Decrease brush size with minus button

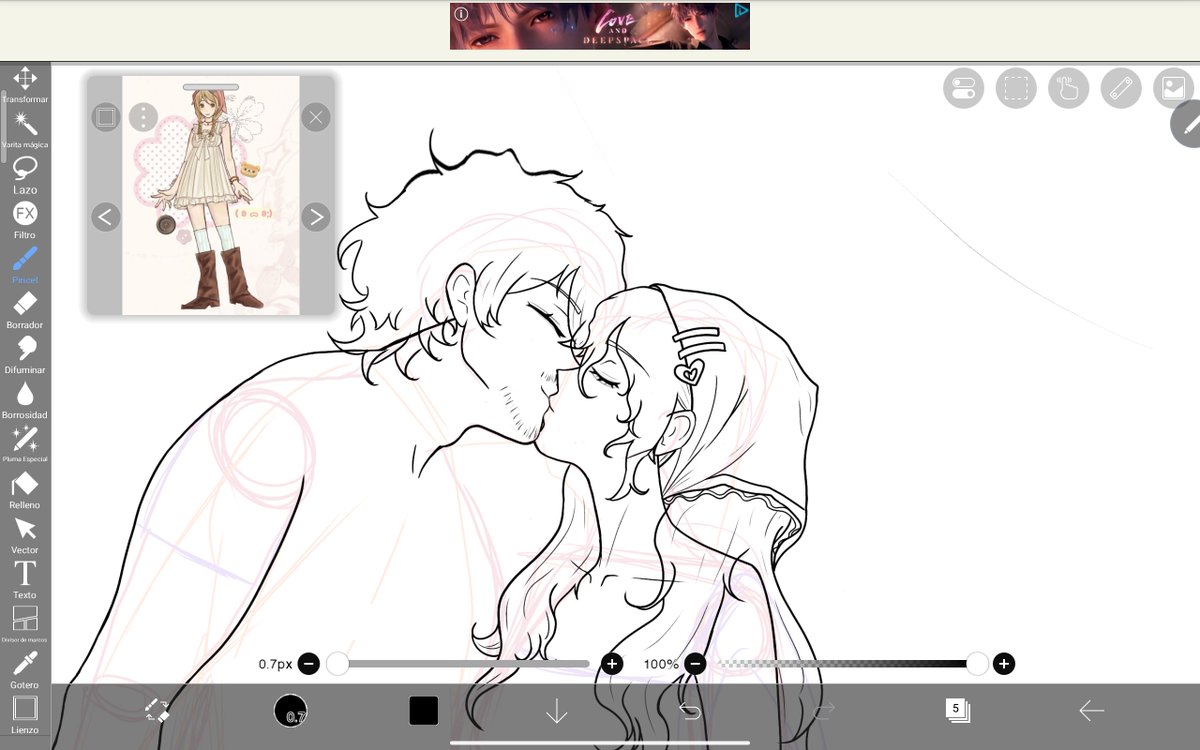coord(309,664)
